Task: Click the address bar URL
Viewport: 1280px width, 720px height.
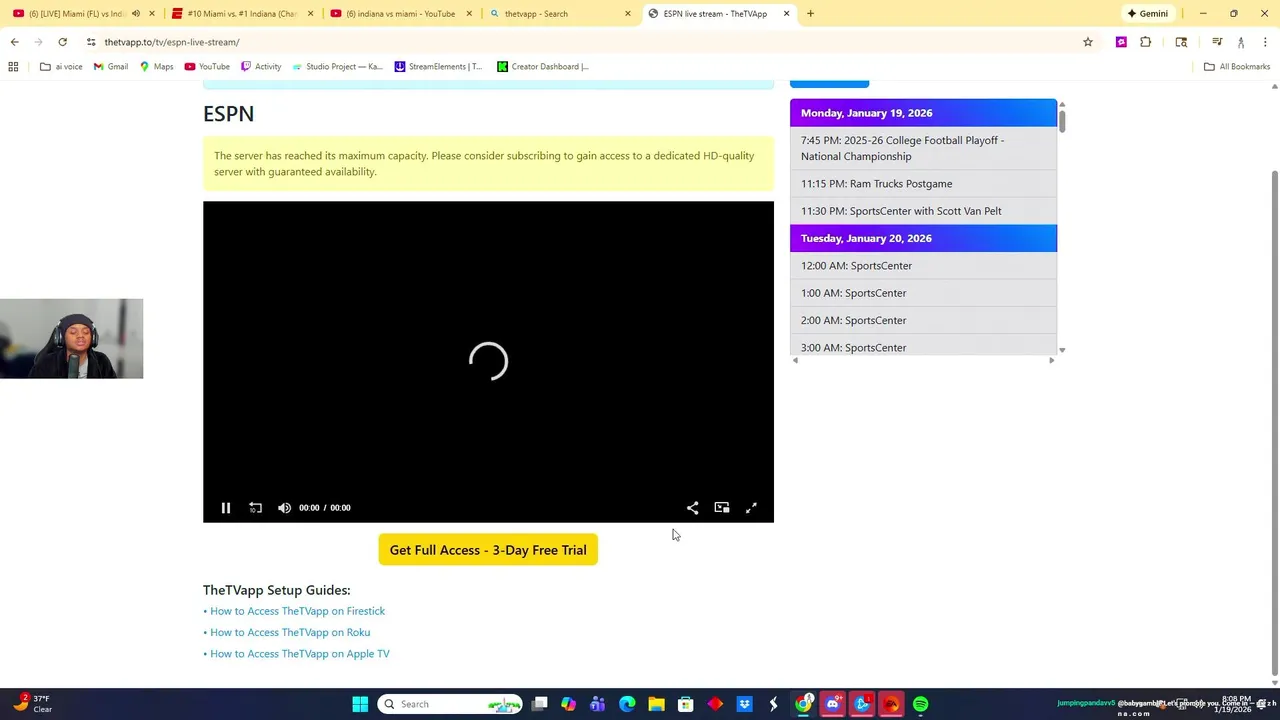Action: (x=172, y=42)
